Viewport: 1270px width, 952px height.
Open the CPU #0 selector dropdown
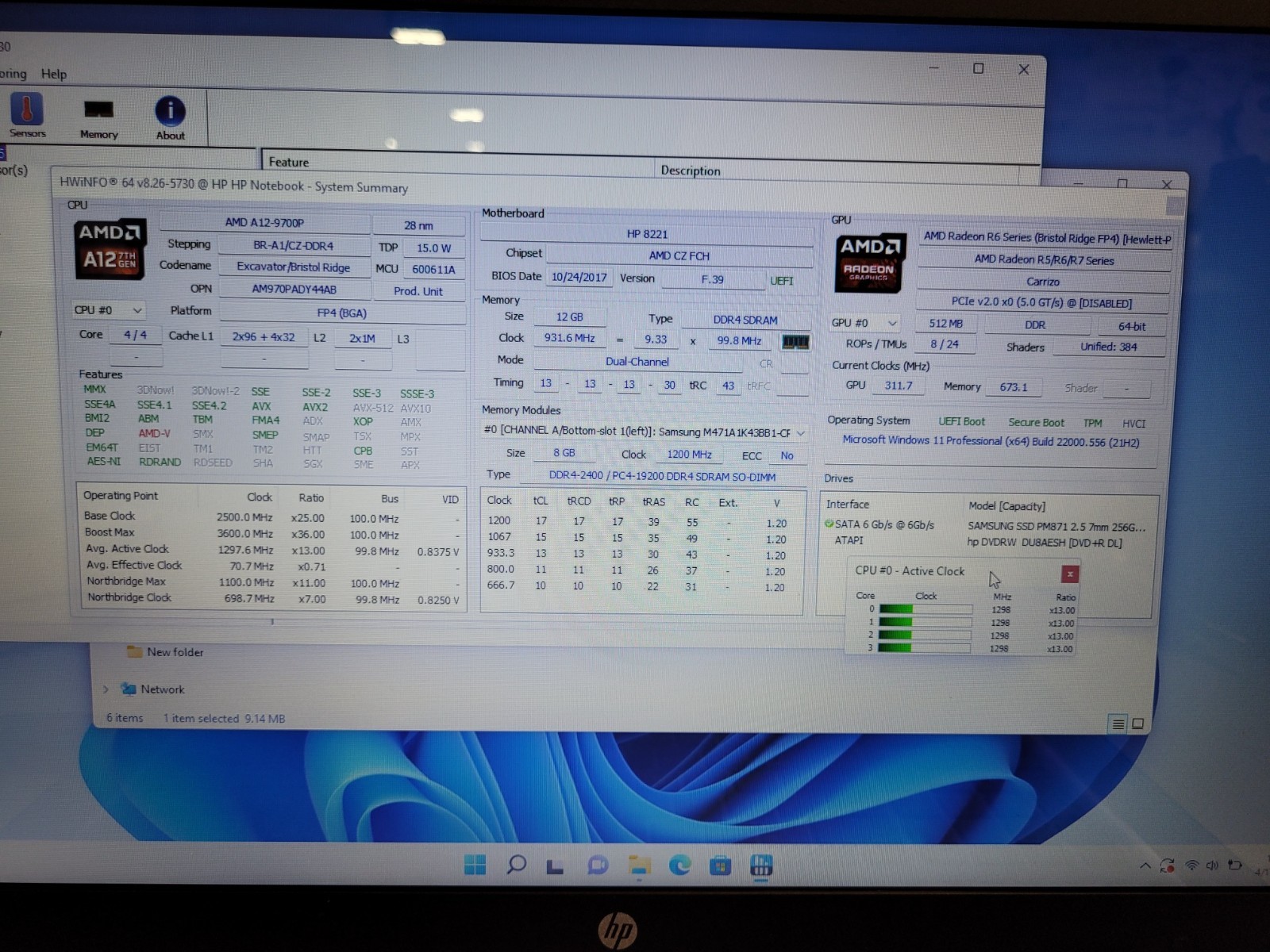pos(108,310)
